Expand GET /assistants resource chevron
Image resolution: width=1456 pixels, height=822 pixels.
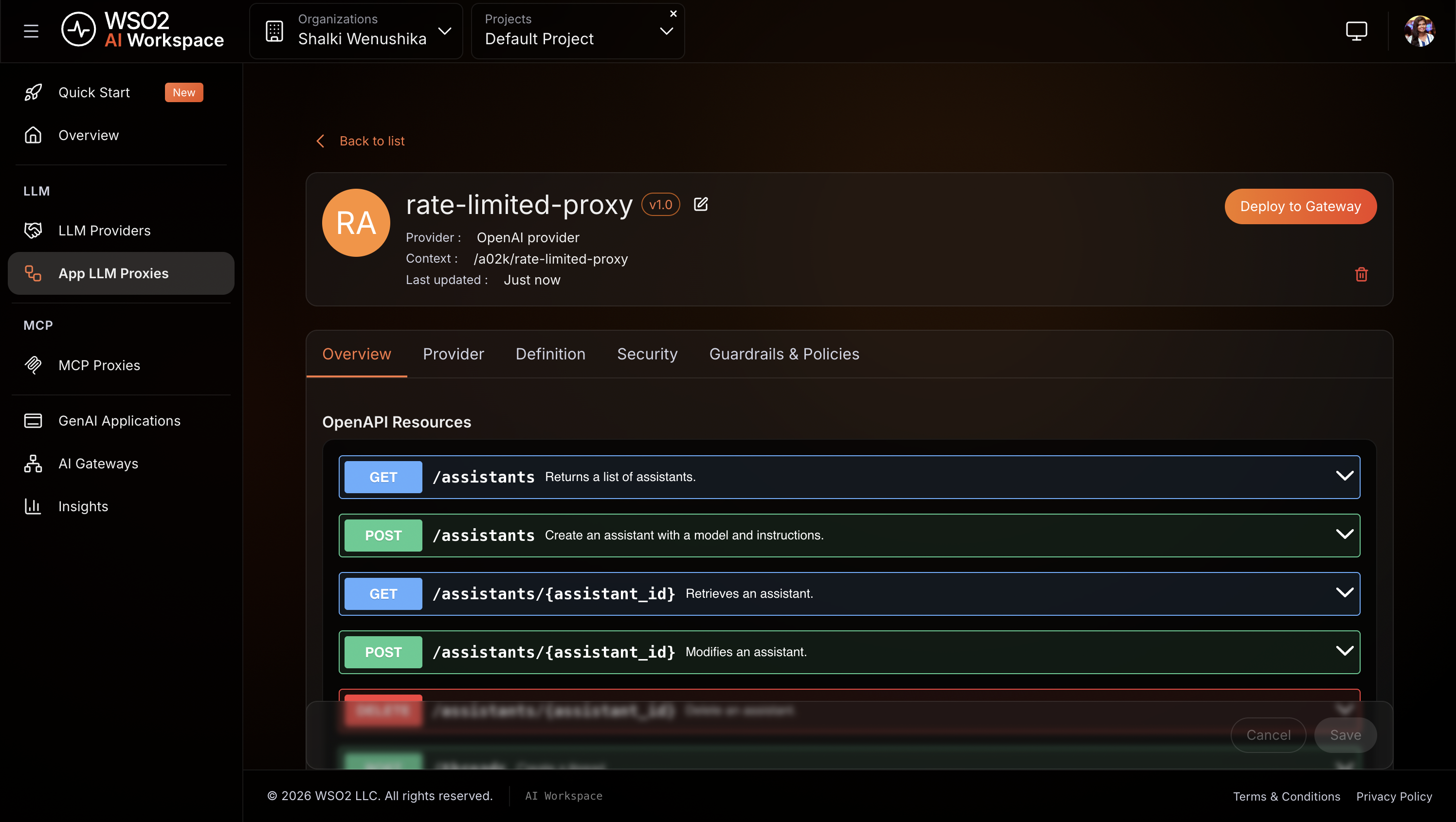tap(1344, 476)
